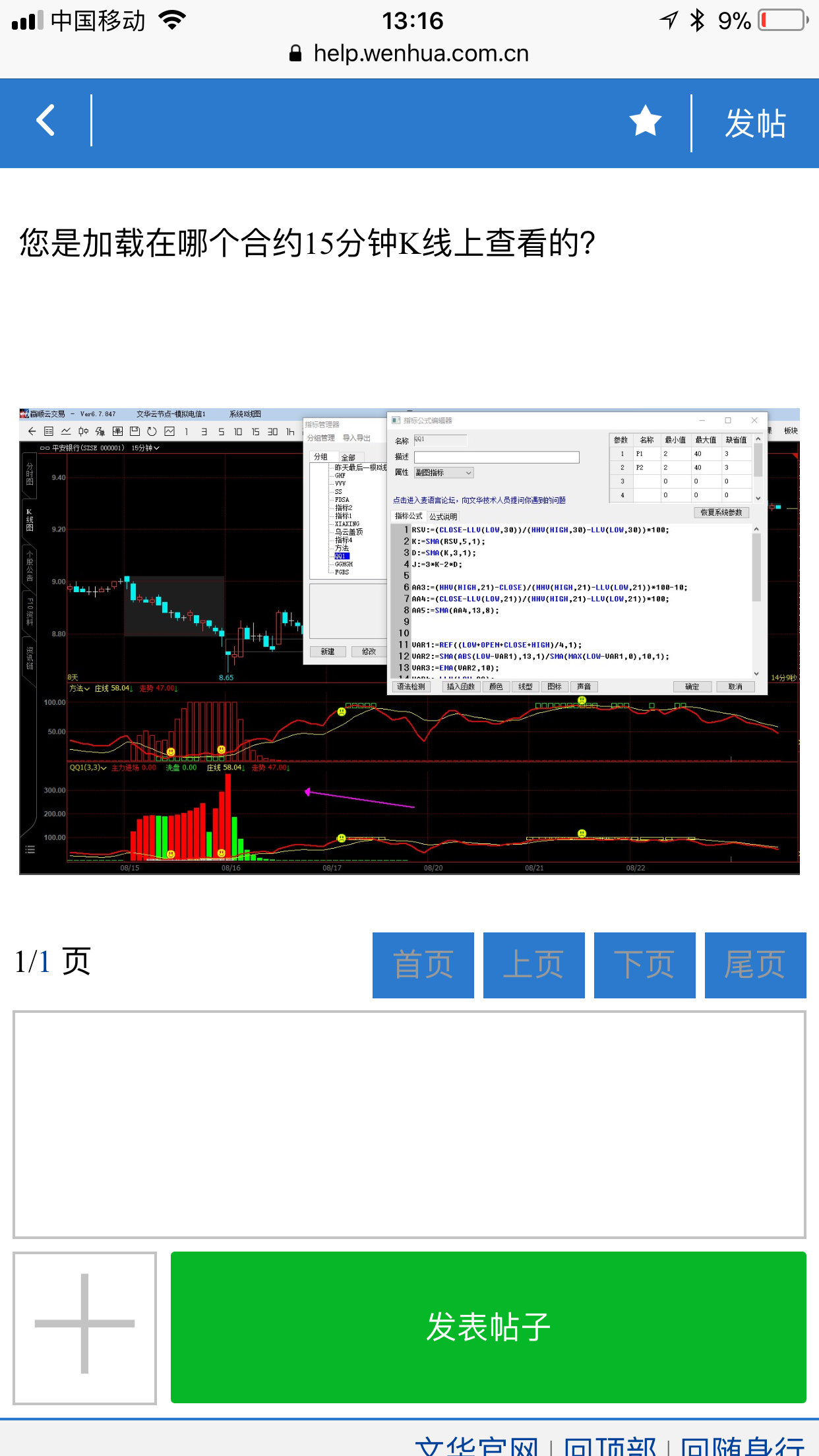Click the 图标 icon button

point(555,686)
